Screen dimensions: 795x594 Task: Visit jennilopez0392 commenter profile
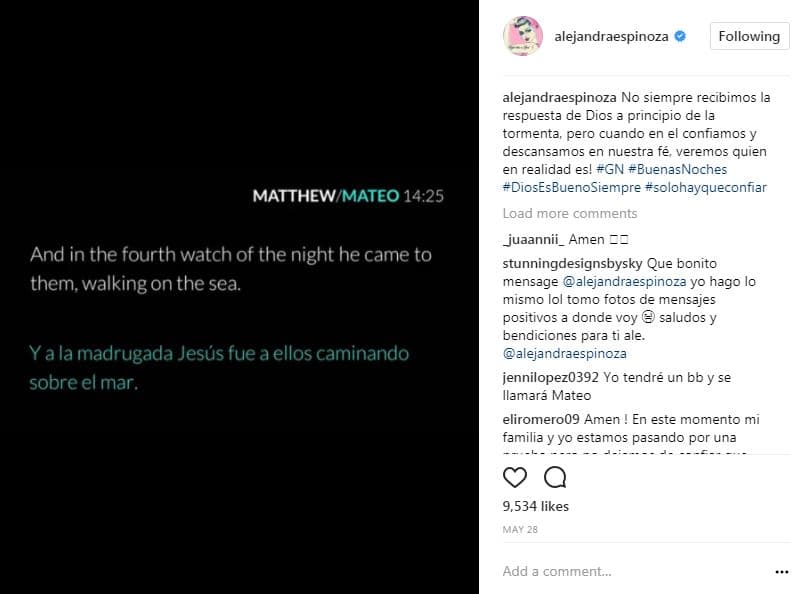(551, 378)
